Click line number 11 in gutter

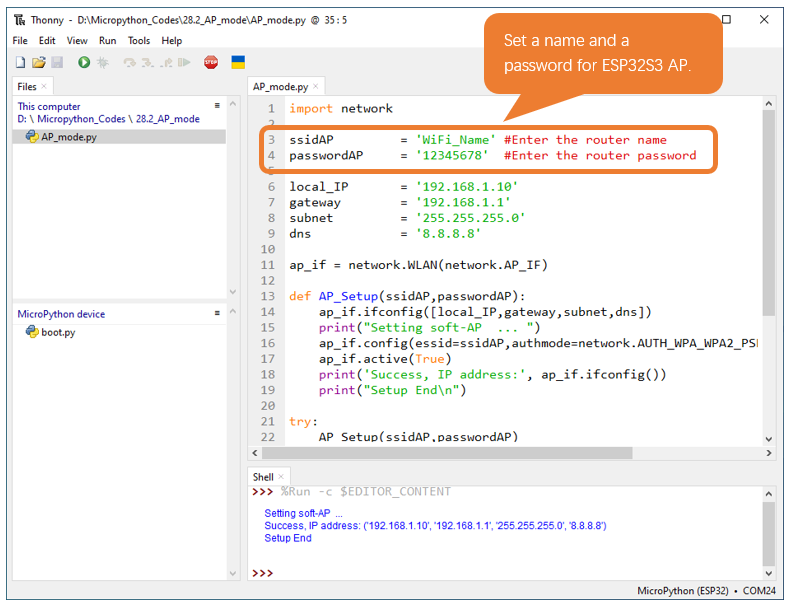(x=268, y=265)
